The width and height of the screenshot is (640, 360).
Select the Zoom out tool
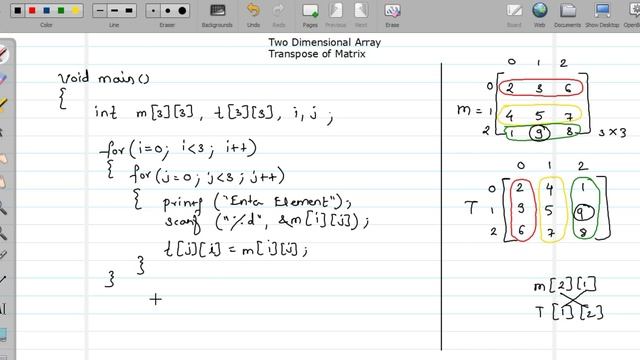pyautogui.click(x=3, y=233)
